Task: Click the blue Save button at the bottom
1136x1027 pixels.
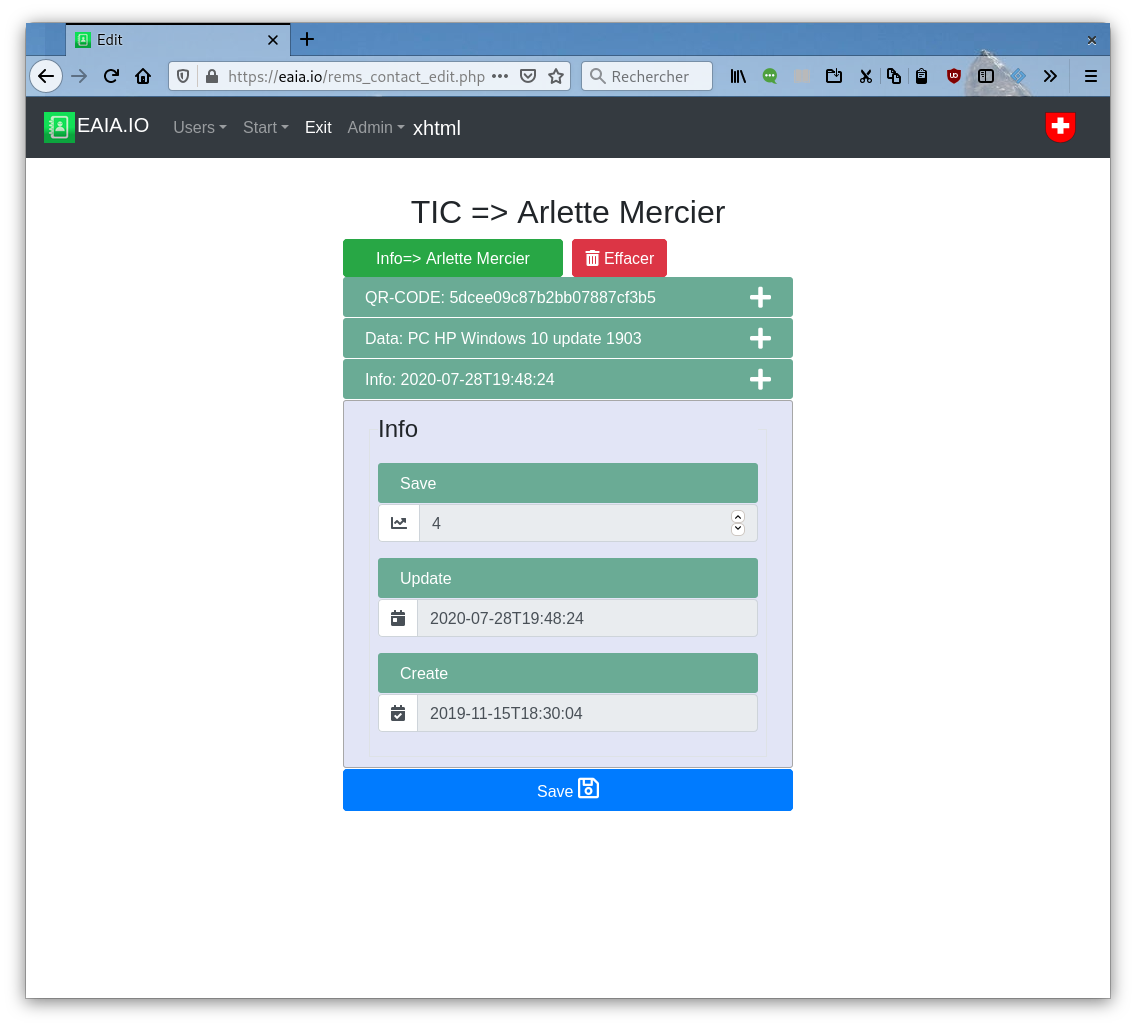Action: pos(567,790)
